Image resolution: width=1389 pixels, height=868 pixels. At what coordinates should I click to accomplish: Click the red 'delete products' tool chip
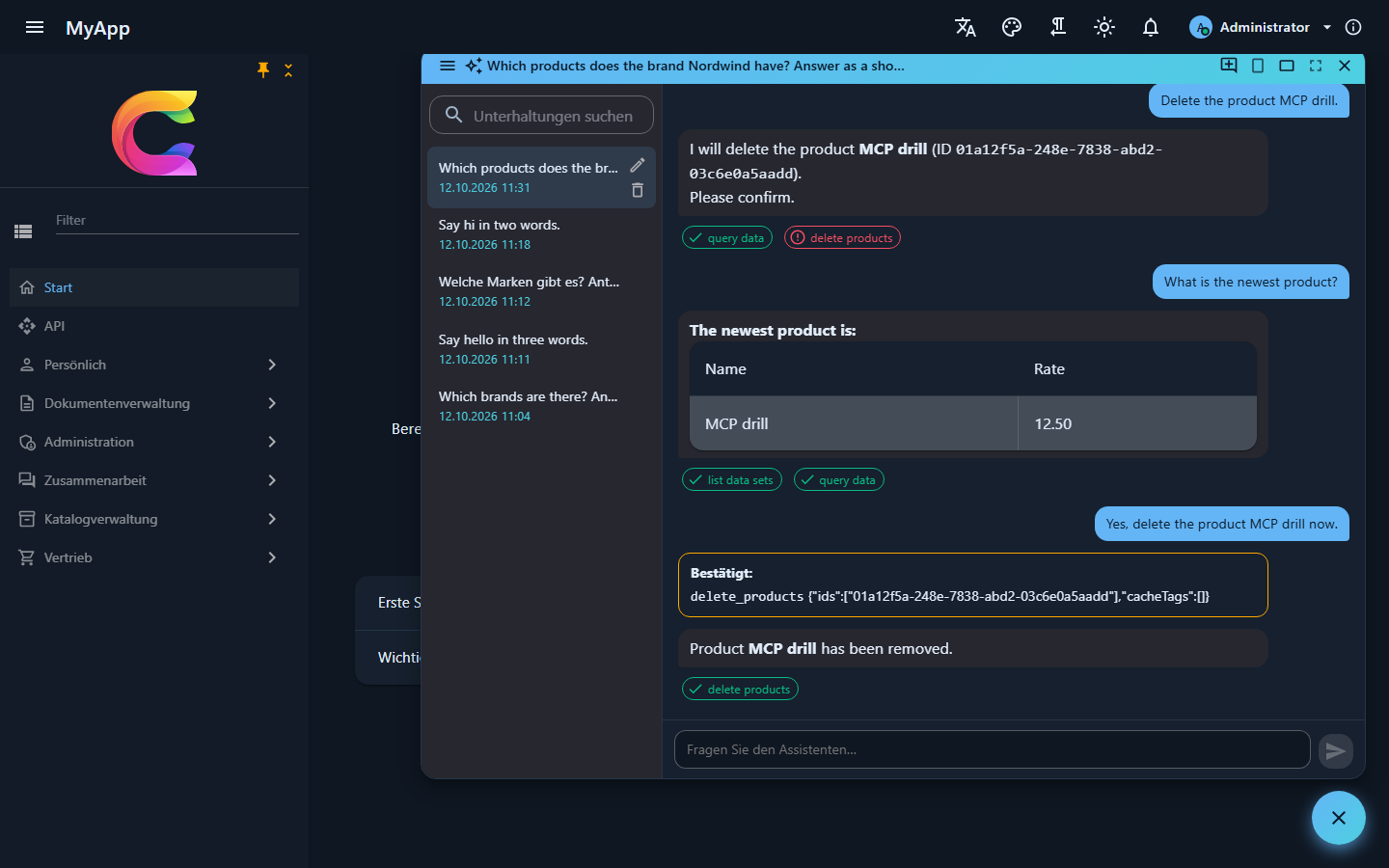[842, 238]
